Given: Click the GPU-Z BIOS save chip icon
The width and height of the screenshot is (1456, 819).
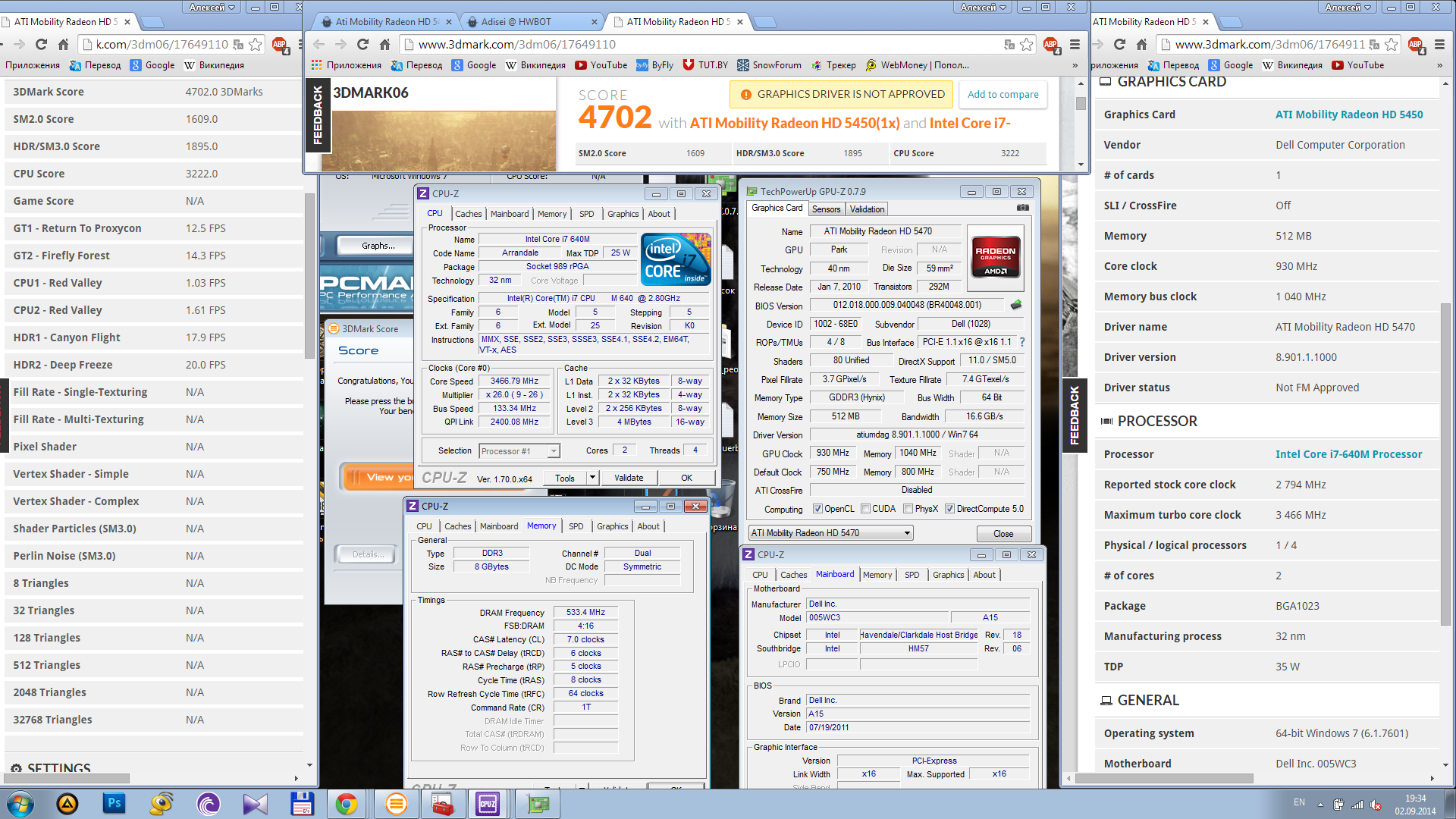Looking at the screenshot, I should pos(1016,305).
